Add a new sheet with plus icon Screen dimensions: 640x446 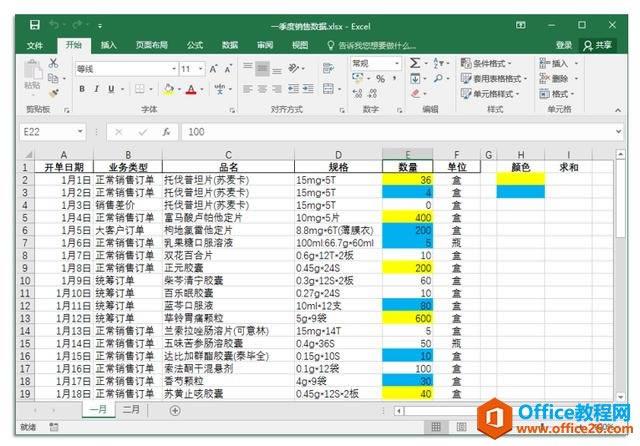coord(175,410)
